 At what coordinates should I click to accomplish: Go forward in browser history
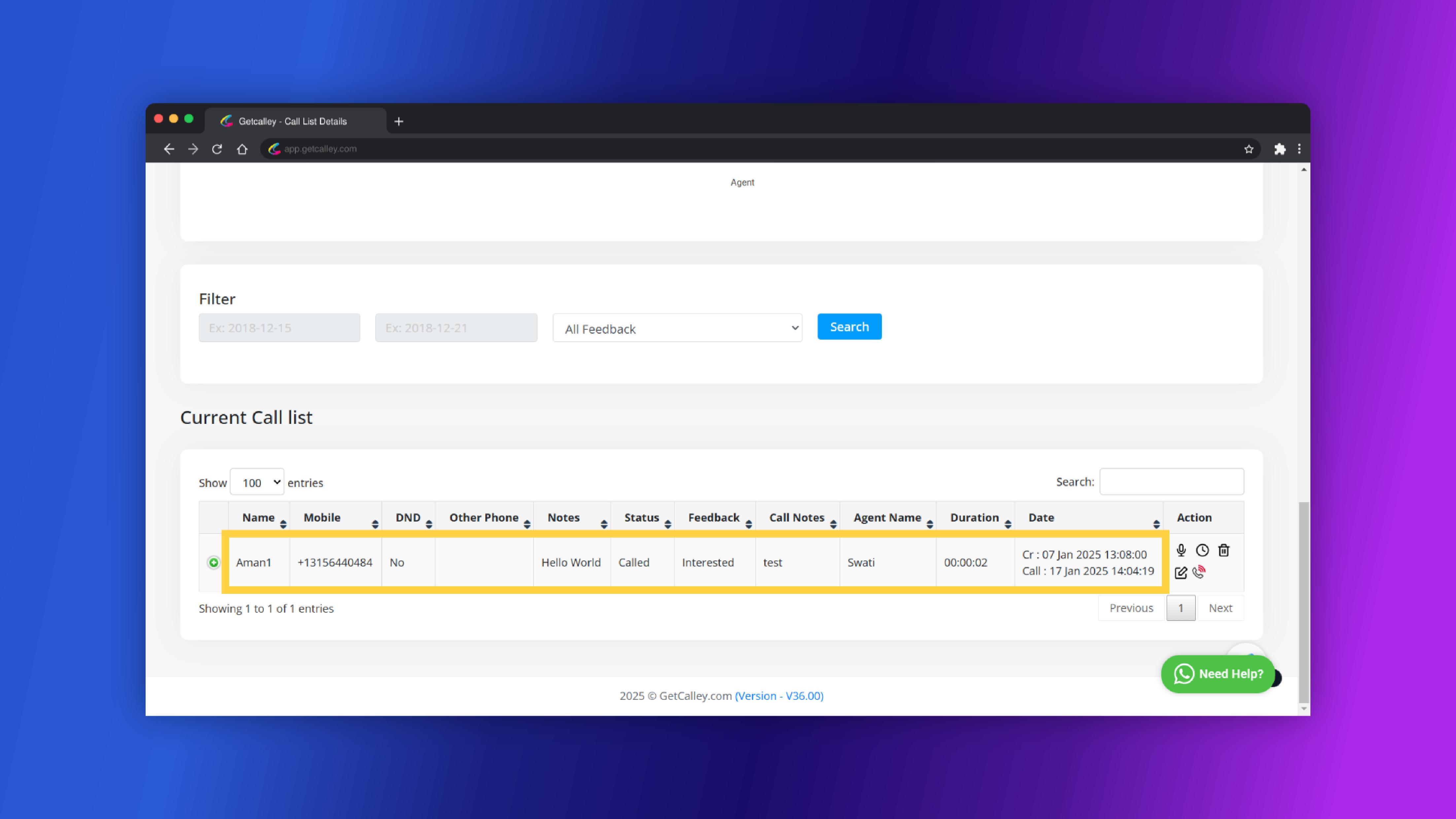point(193,149)
